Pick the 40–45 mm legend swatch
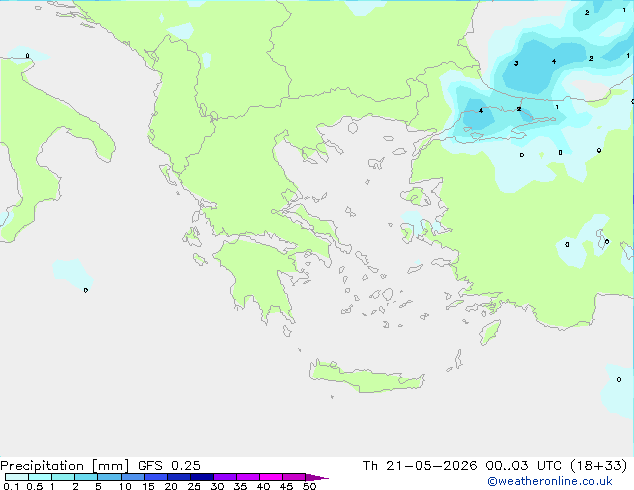Viewport: 634px width, 490px height. tap(271, 477)
